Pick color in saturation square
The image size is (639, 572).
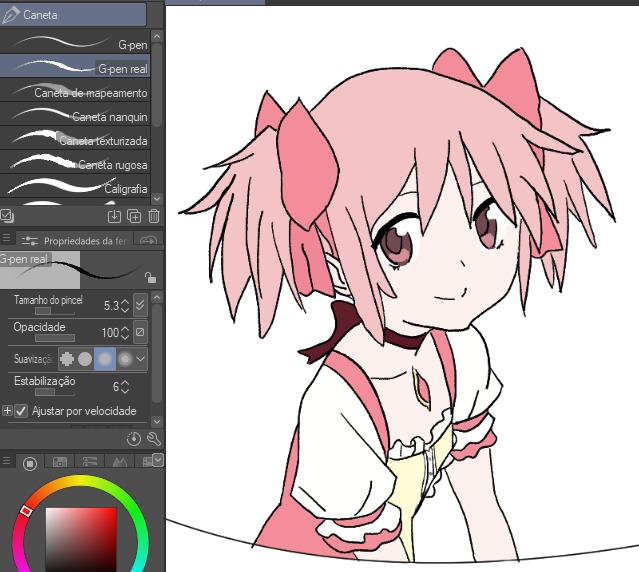pyautogui.click(x=81, y=539)
